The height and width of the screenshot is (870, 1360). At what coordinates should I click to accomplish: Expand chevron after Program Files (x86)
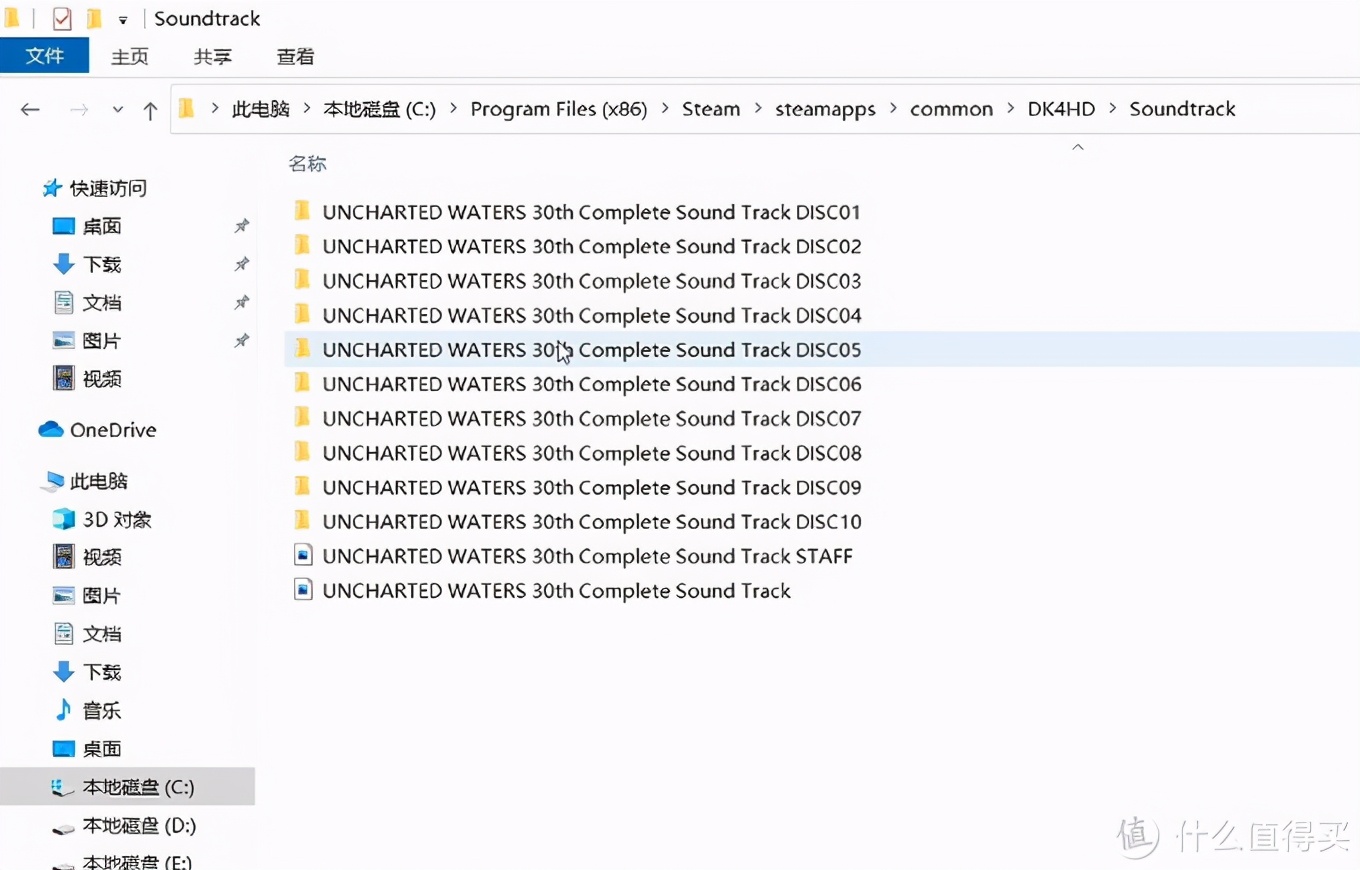[x=664, y=109]
